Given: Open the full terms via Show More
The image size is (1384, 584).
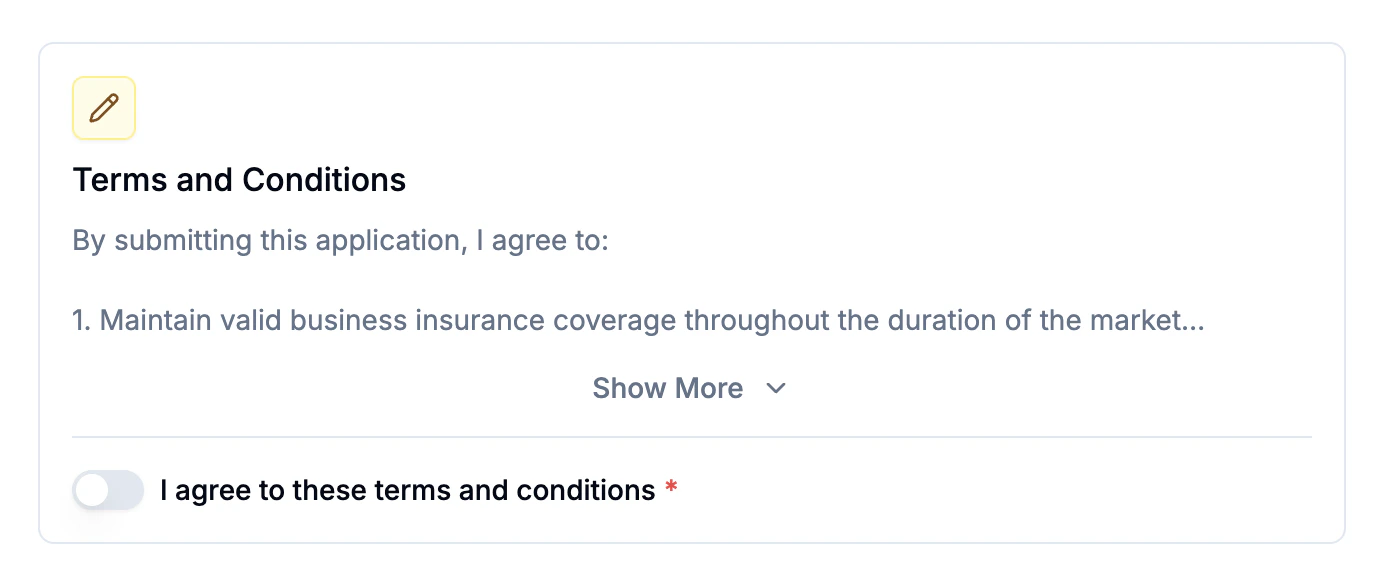Looking at the screenshot, I should pos(668,388).
